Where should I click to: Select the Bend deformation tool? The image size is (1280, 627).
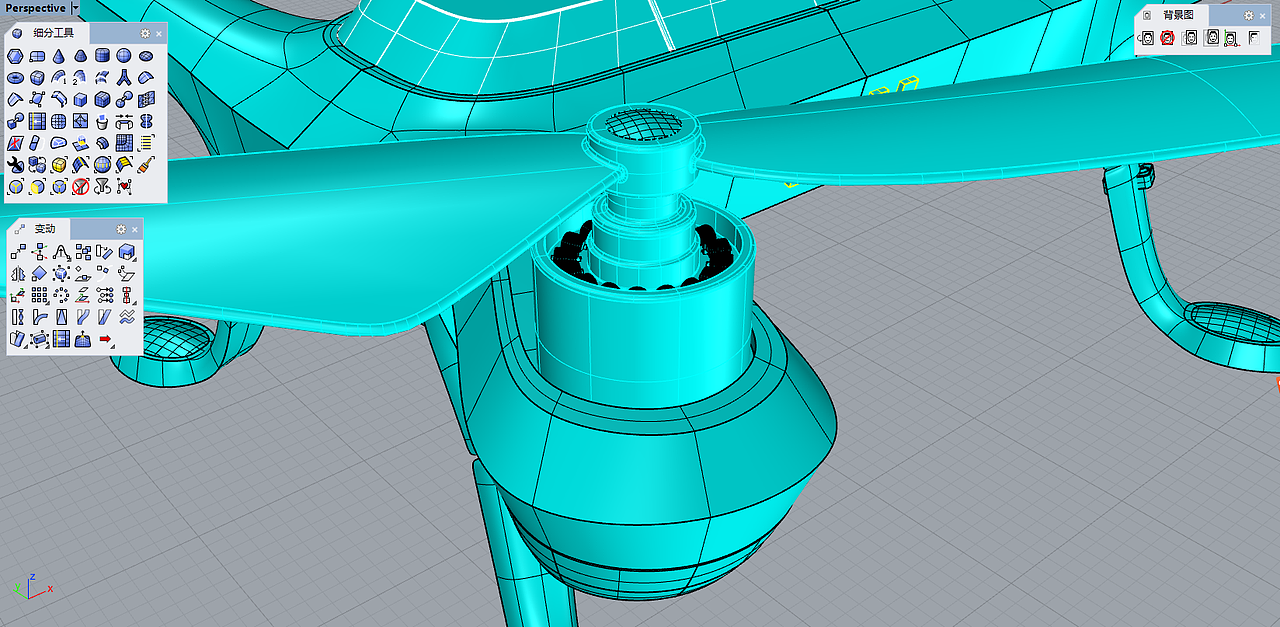[40, 316]
